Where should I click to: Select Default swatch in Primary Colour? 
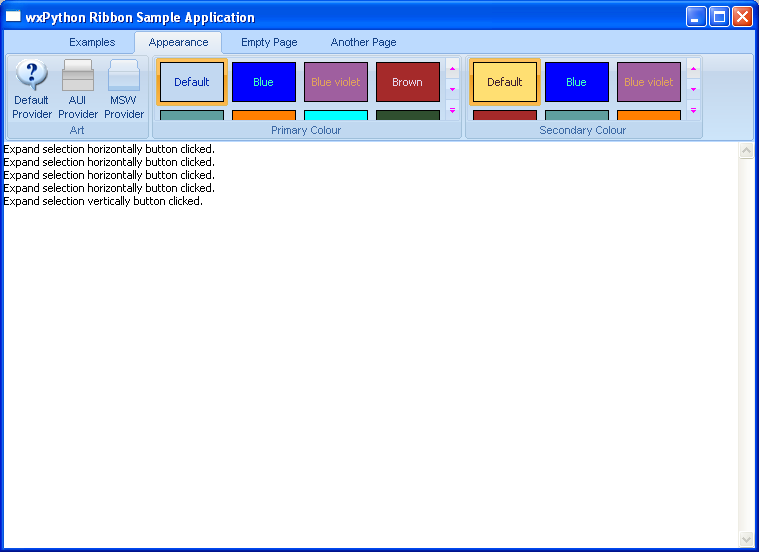(x=192, y=82)
